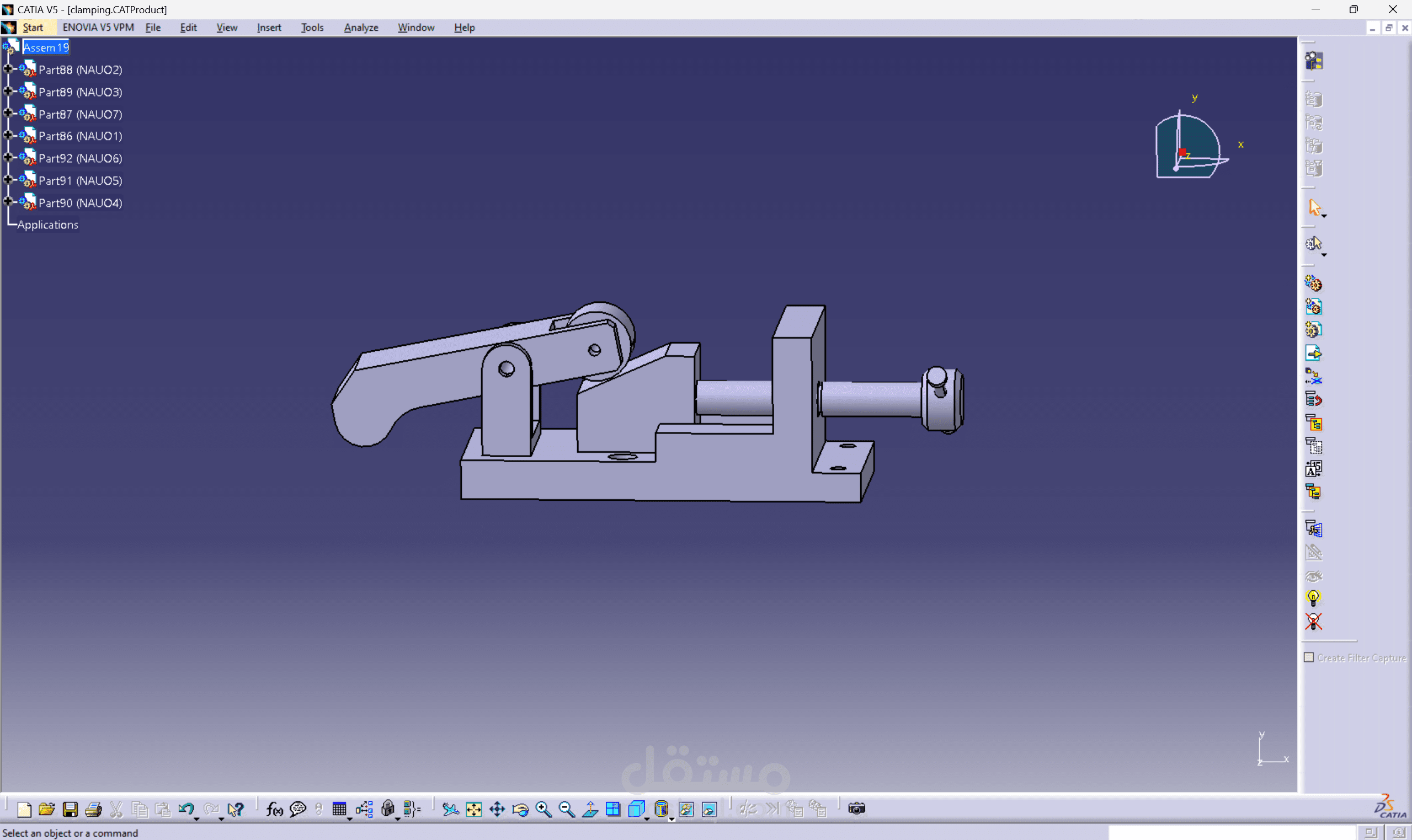Image resolution: width=1412 pixels, height=840 pixels.
Task: Toggle the Hide/Show icon
Action: [686, 810]
